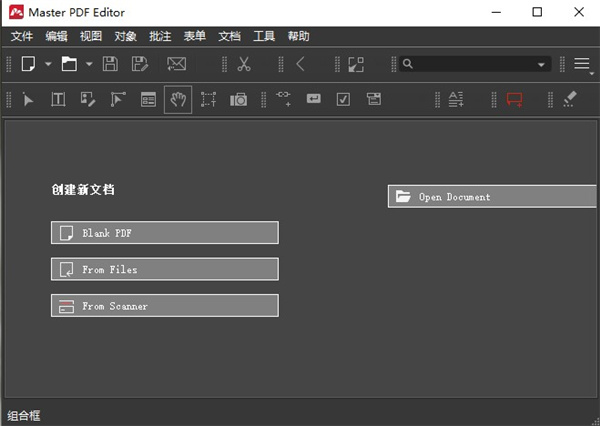Open the 视图 menu
The height and width of the screenshot is (426, 600).
click(91, 36)
